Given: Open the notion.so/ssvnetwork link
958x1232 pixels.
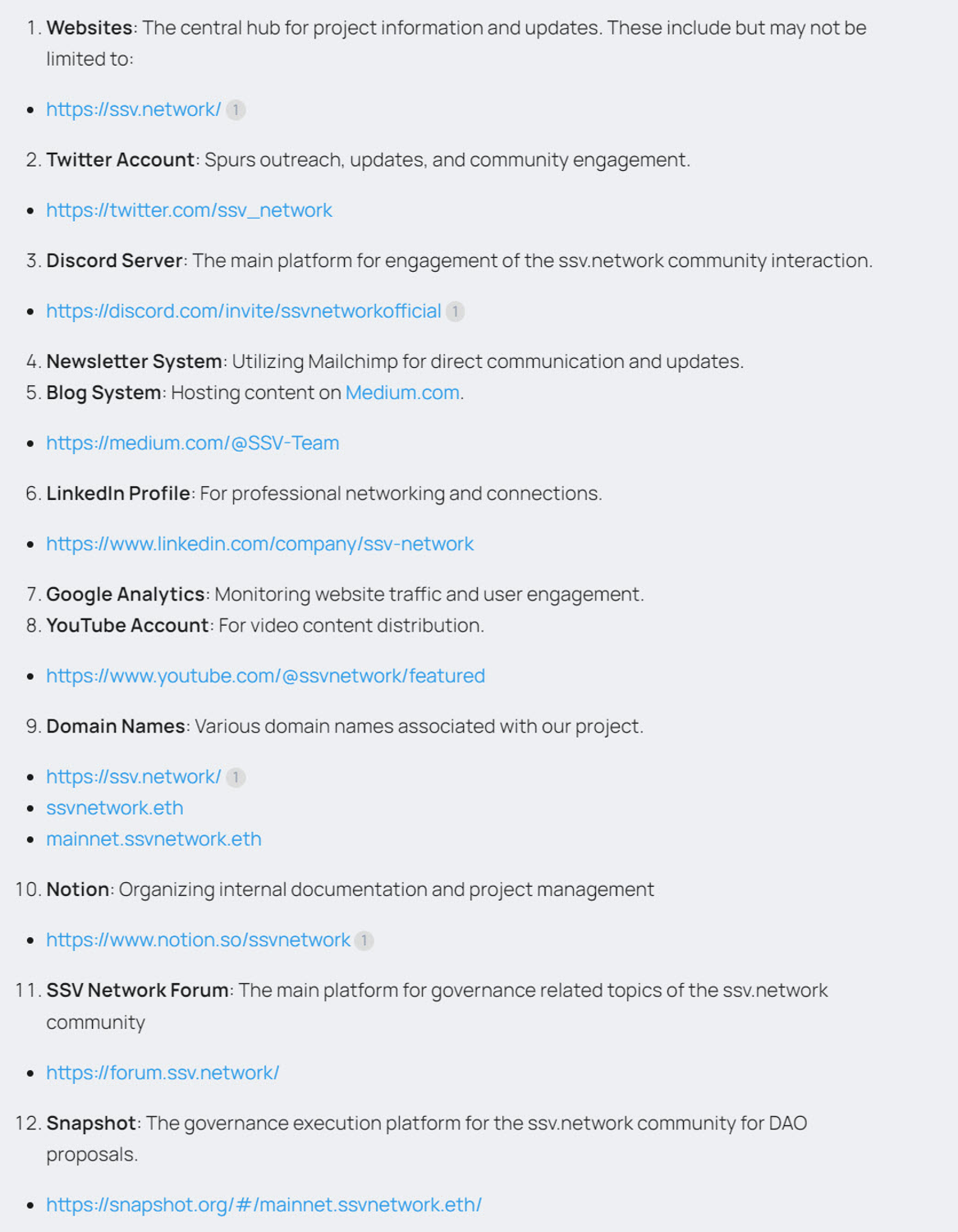Looking at the screenshot, I should (x=198, y=940).
